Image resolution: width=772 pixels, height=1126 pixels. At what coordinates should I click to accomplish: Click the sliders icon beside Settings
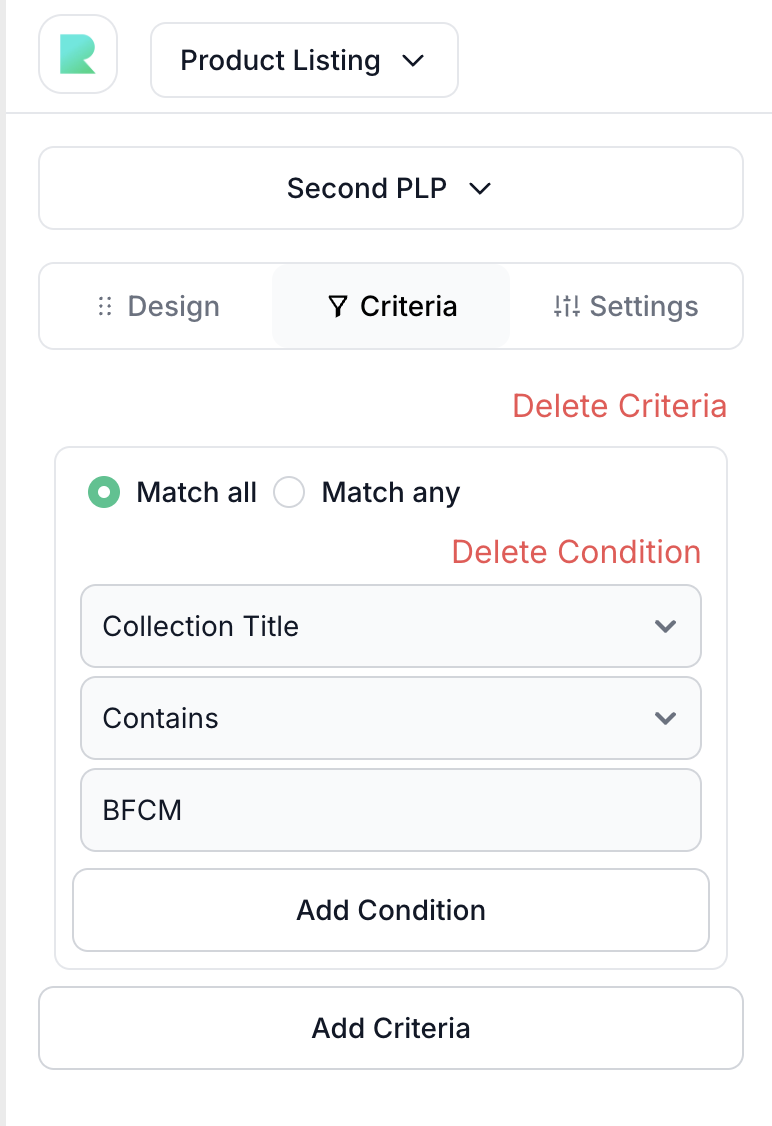tap(566, 307)
